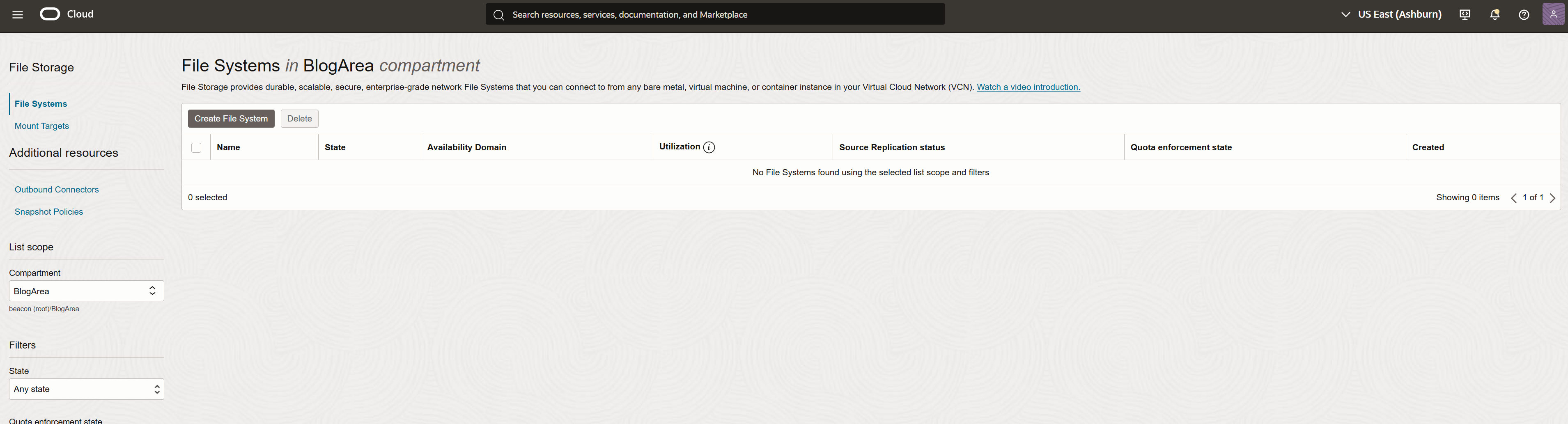The height and width of the screenshot is (424, 1568).
Task: Open Mount Targets in the sidebar
Action: click(42, 126)
